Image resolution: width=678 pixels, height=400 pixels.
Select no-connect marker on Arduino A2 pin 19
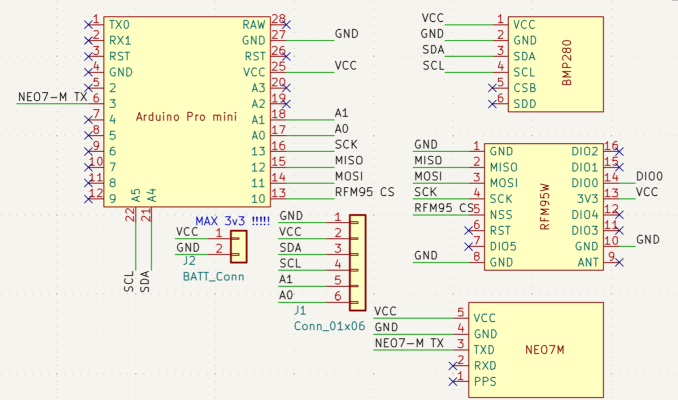(x=286, y=104)
